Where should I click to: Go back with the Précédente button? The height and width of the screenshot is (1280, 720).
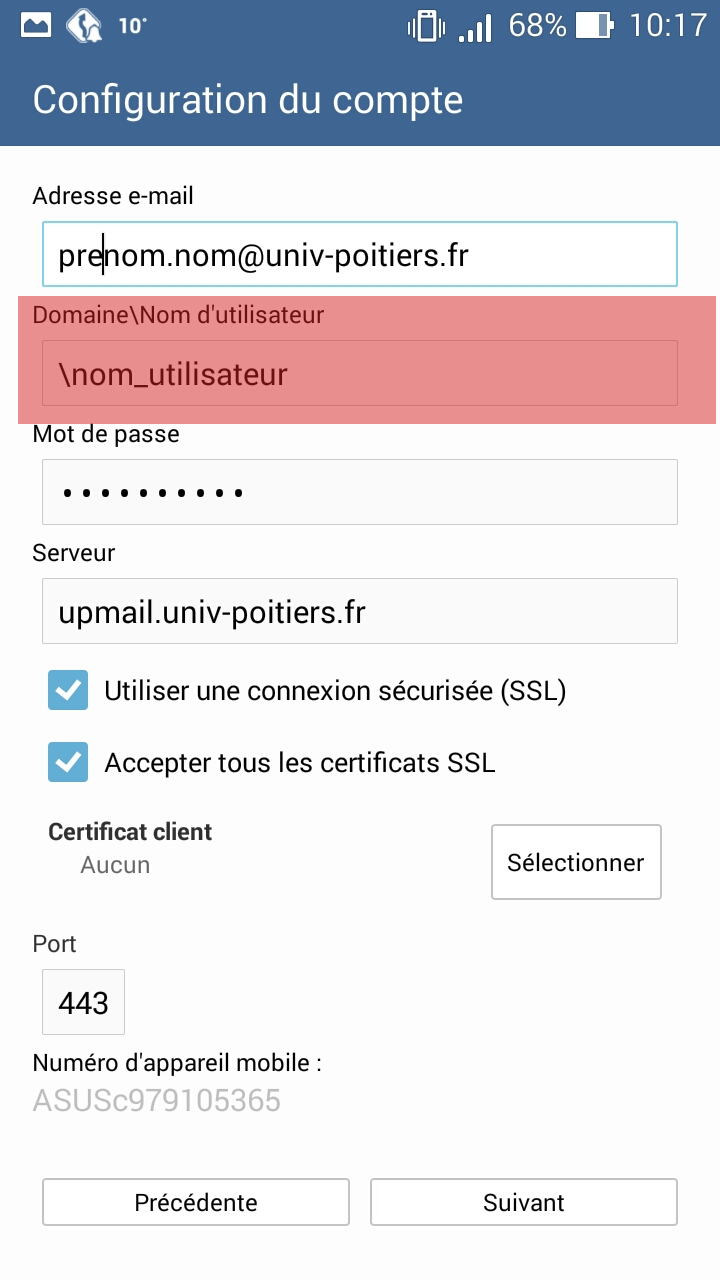(x=196, y=1202)
